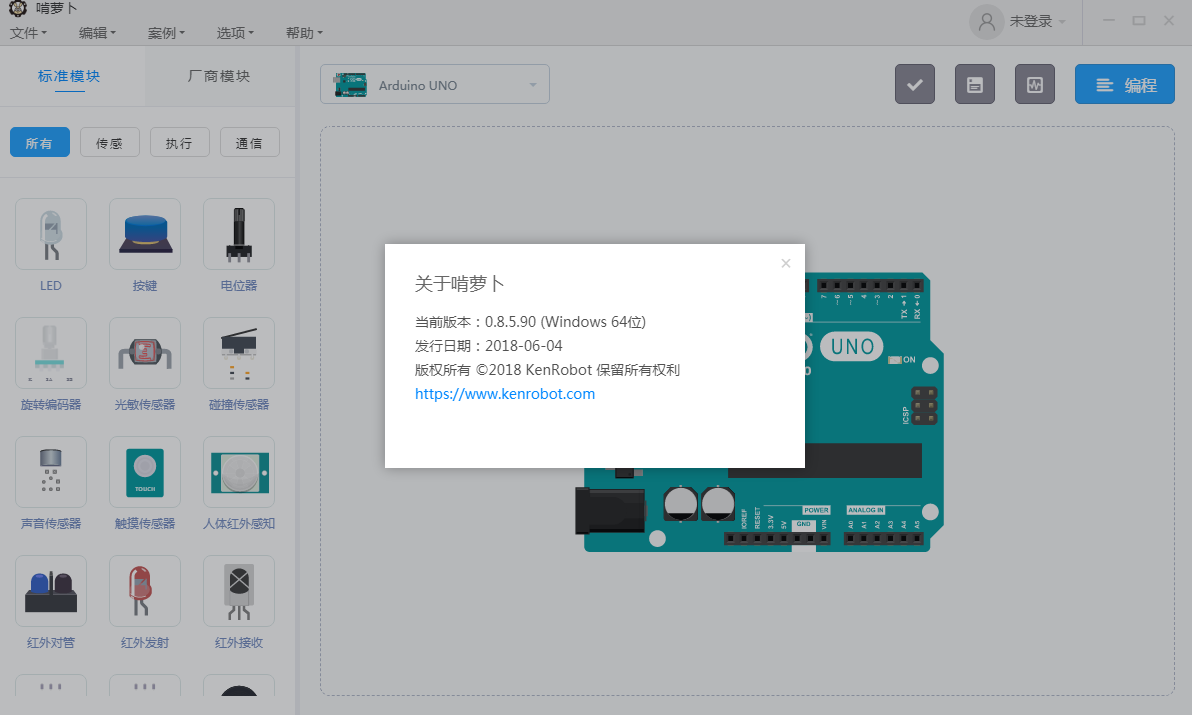
Task: Filter modules by 执行 (actuators)
Action: click(x=179, y=143)
